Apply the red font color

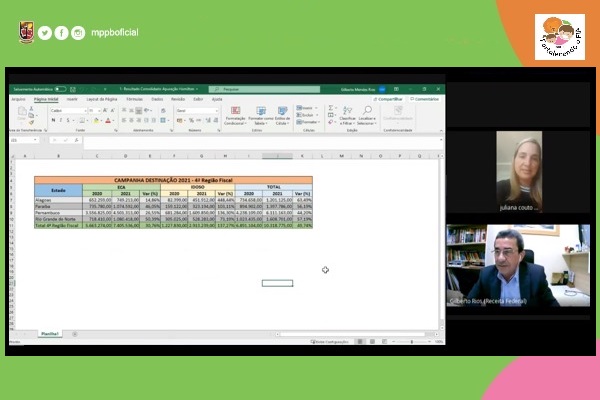108,121
